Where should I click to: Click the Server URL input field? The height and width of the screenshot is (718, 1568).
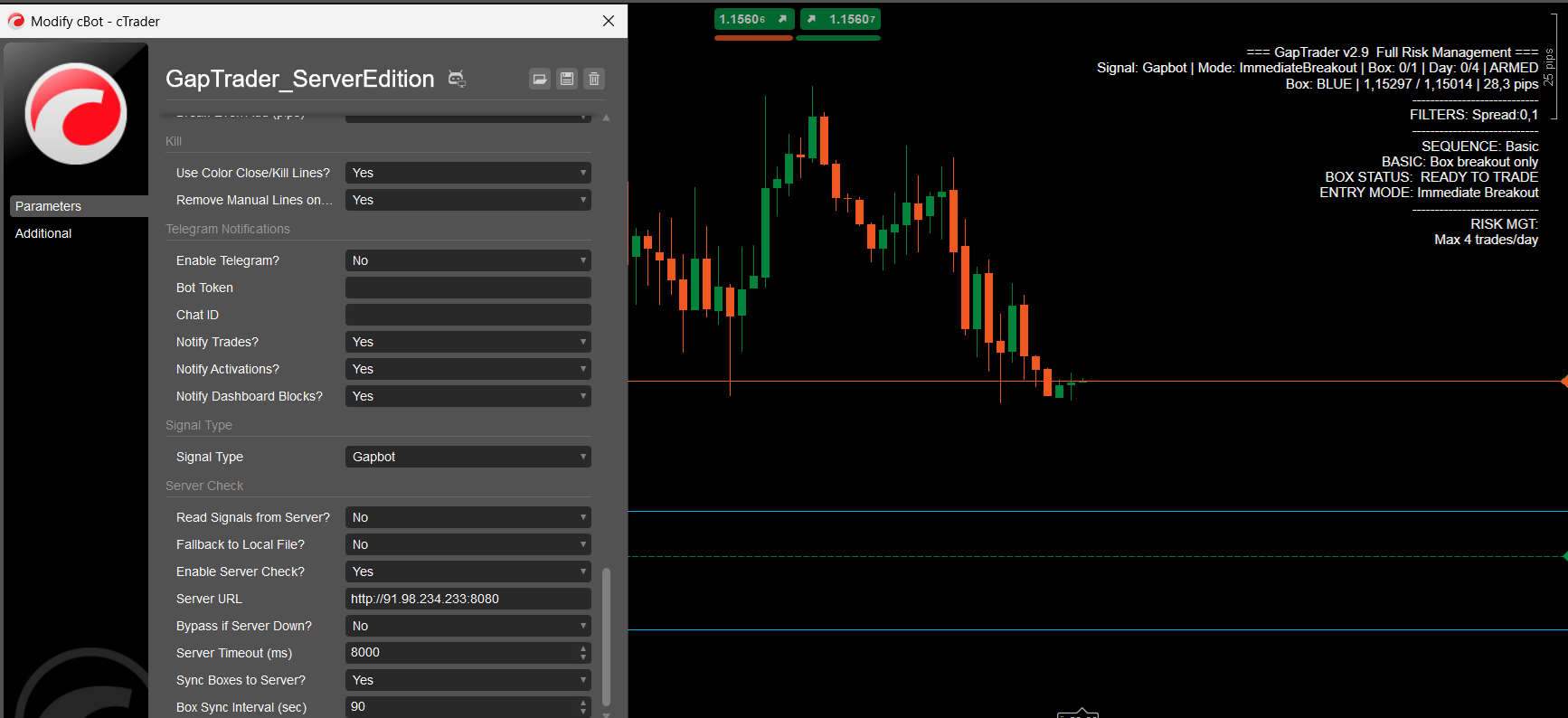(468, 599)
